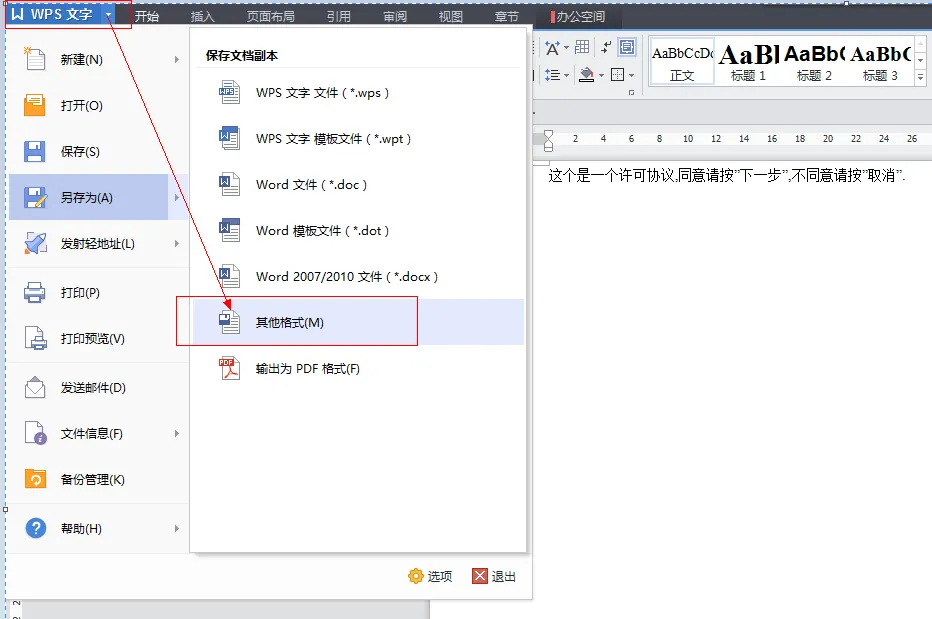Click the Word .doc file icon
Screen dimensions: 932x619
pyautogui.click(x=229, y=184)
